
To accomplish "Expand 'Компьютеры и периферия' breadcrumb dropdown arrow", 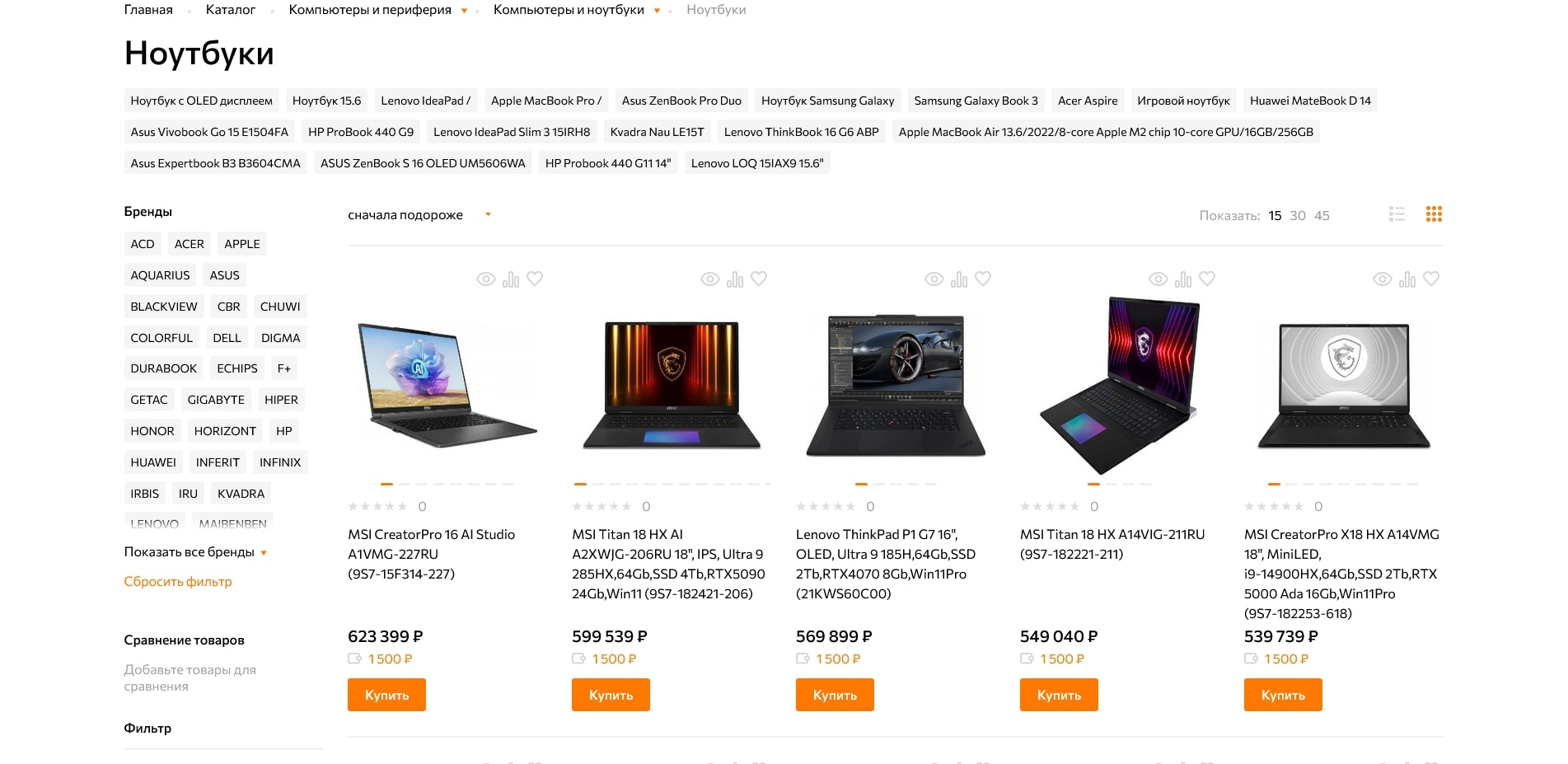I will point(464,11).
